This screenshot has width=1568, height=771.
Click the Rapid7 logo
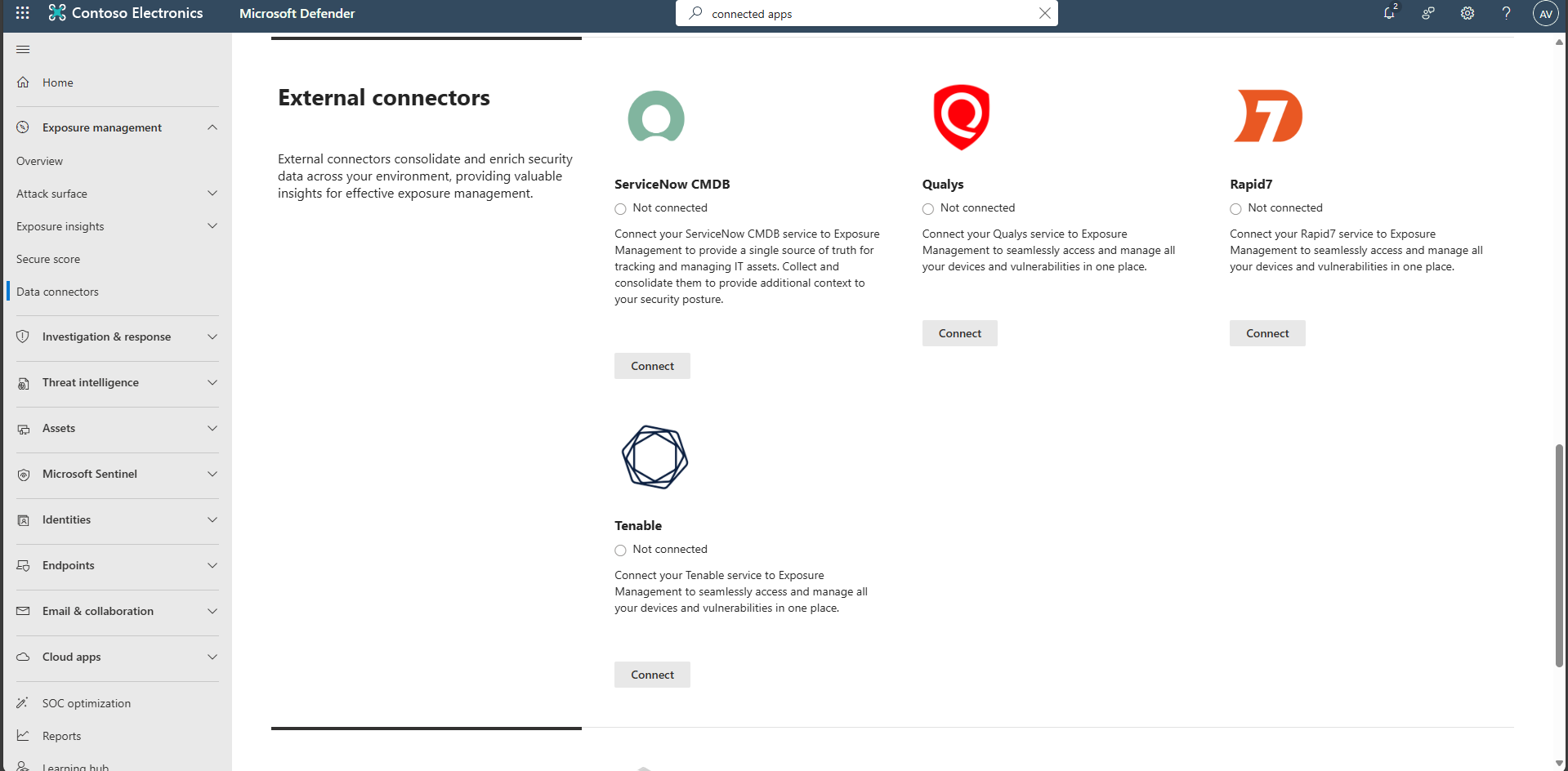click(1267, 116)
